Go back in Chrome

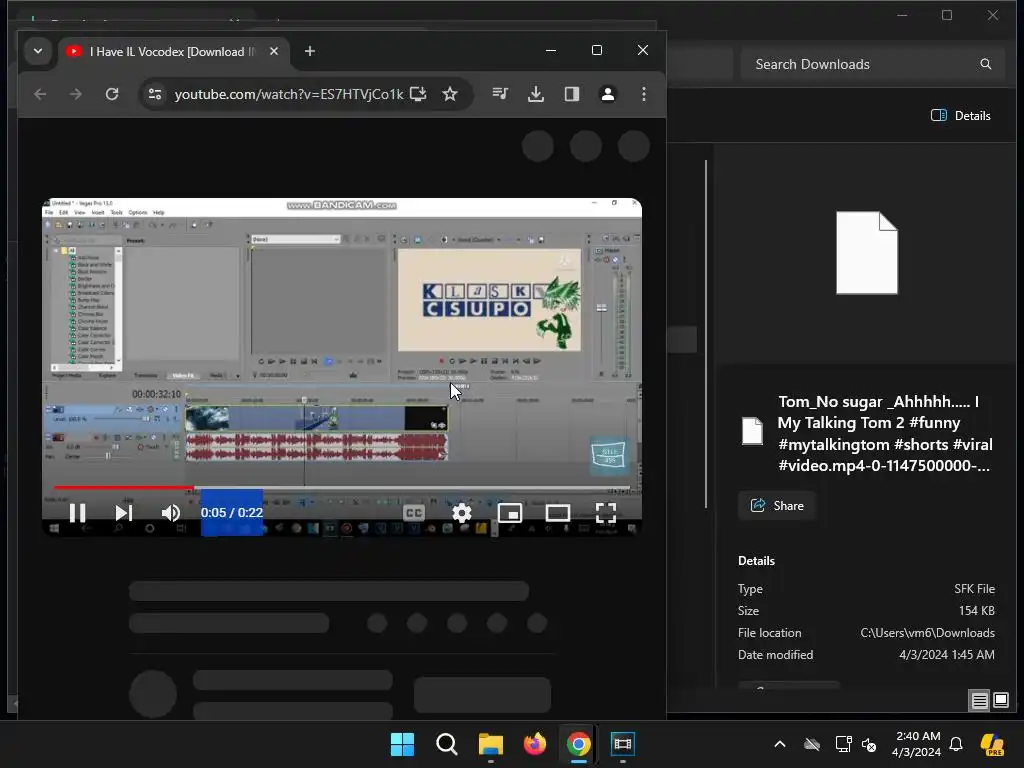click(40, 94)
